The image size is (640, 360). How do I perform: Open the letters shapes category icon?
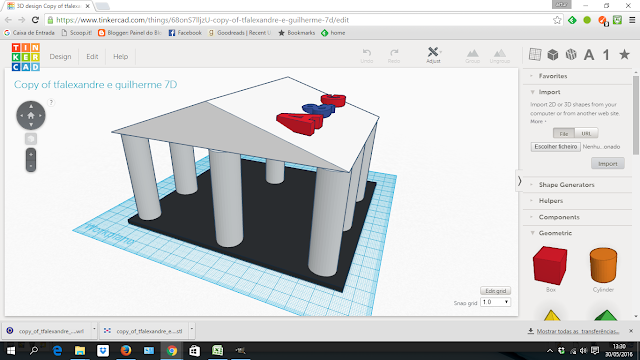pyautogui.click(x=589, y=55)
